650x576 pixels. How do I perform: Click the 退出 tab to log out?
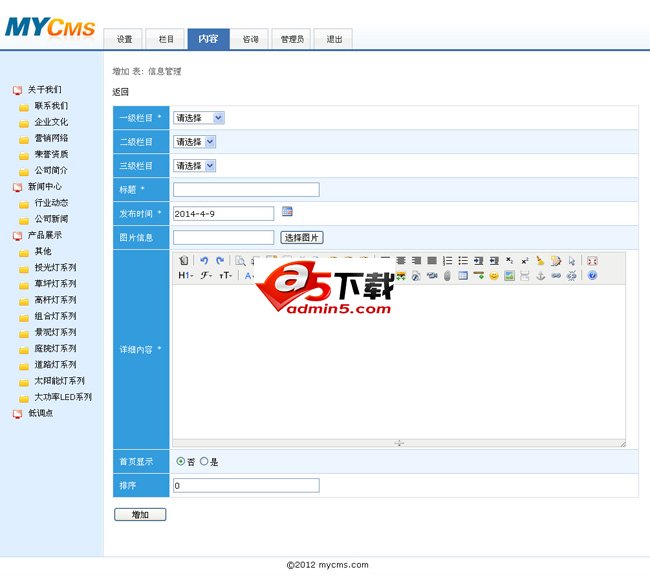334,39
